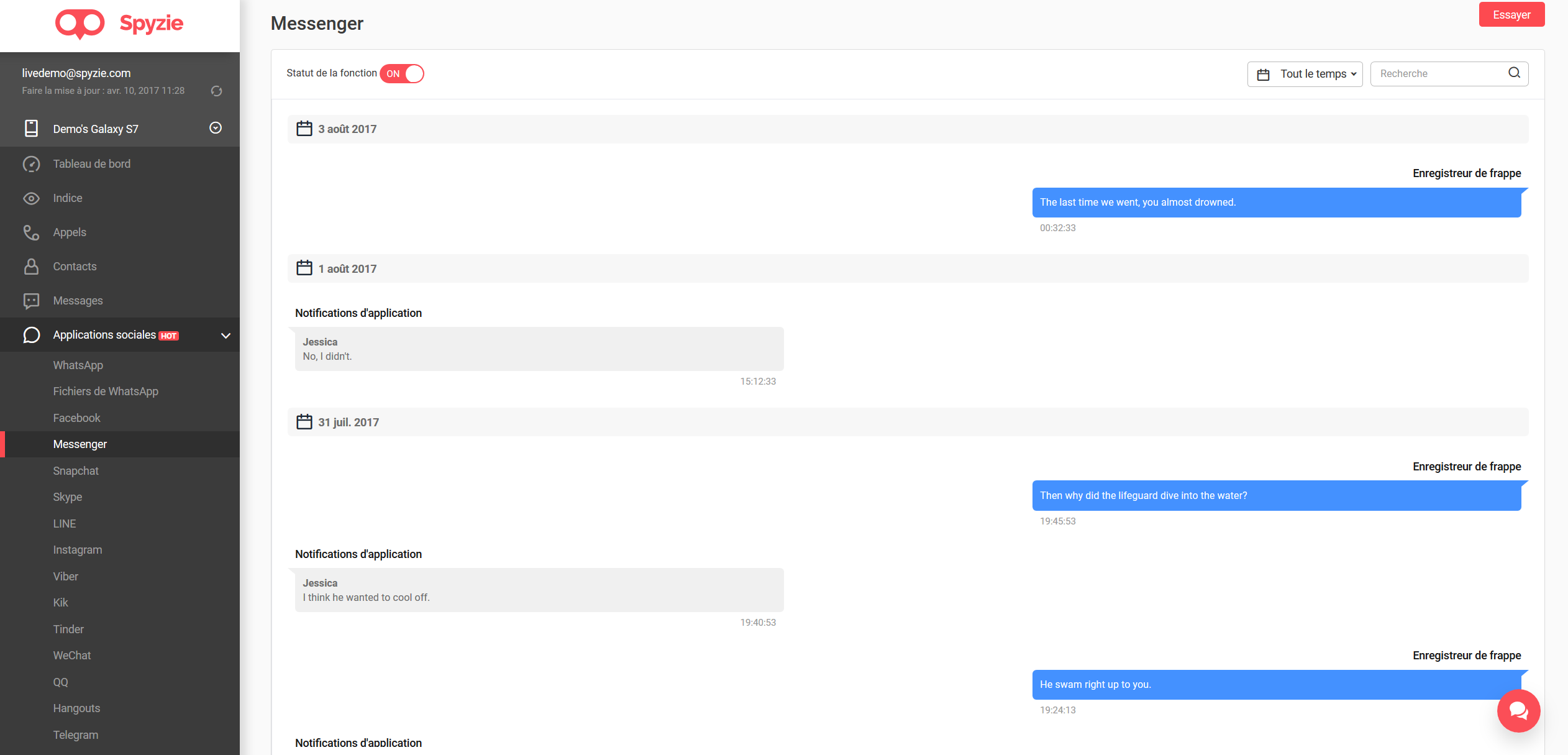
Task: Click the Recherche search input field
Action: coord(1441,73)
